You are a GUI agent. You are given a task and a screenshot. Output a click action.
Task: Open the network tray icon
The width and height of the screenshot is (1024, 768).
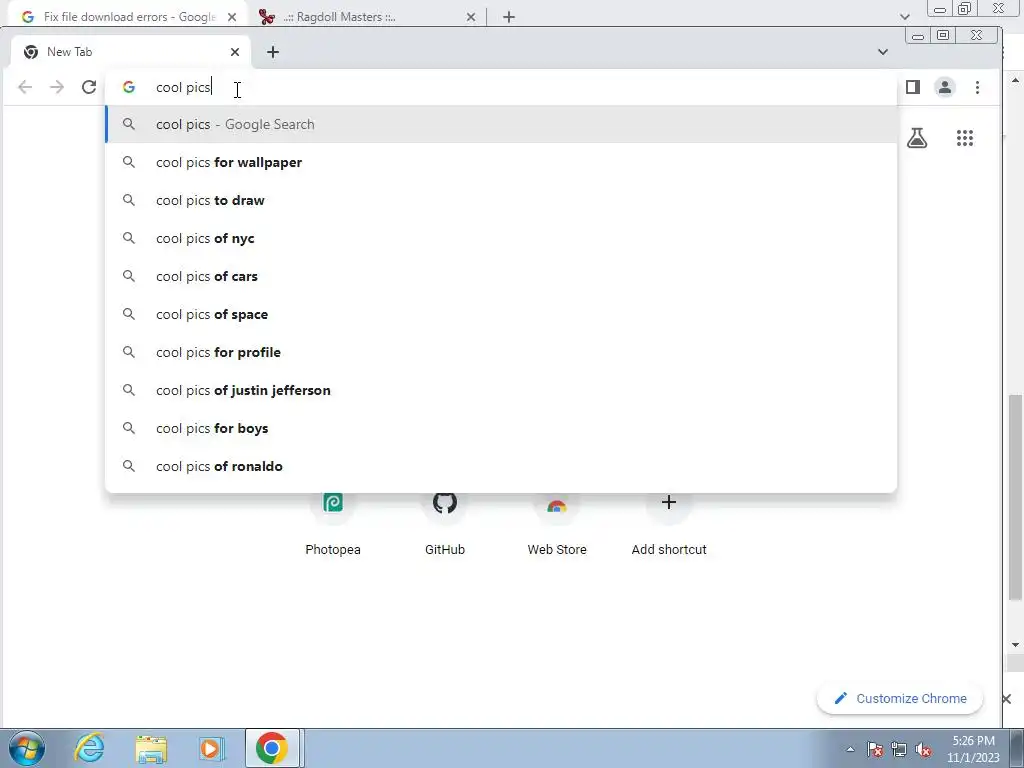click(899, 749)
